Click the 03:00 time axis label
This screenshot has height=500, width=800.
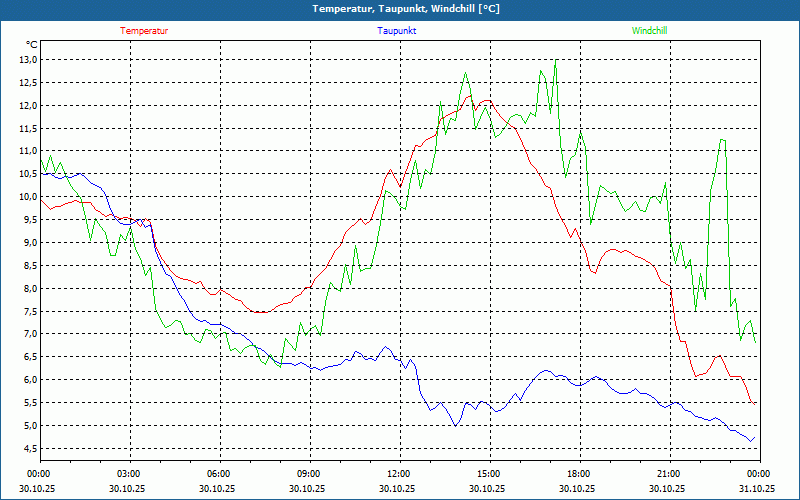127,473
